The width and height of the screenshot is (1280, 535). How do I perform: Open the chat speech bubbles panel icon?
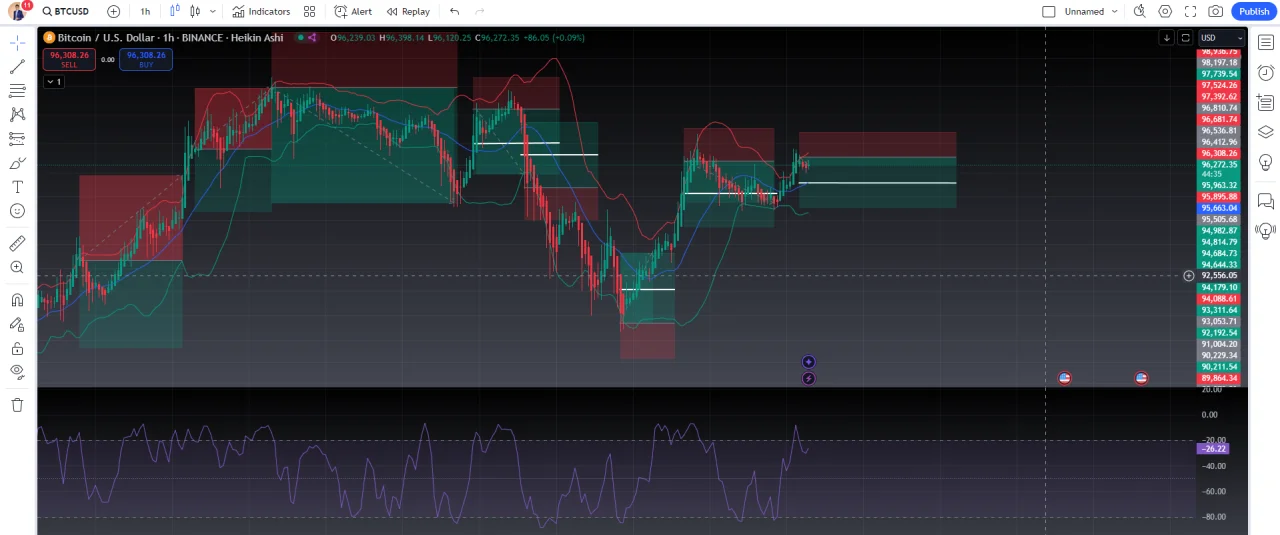[x=1265, y=201]
